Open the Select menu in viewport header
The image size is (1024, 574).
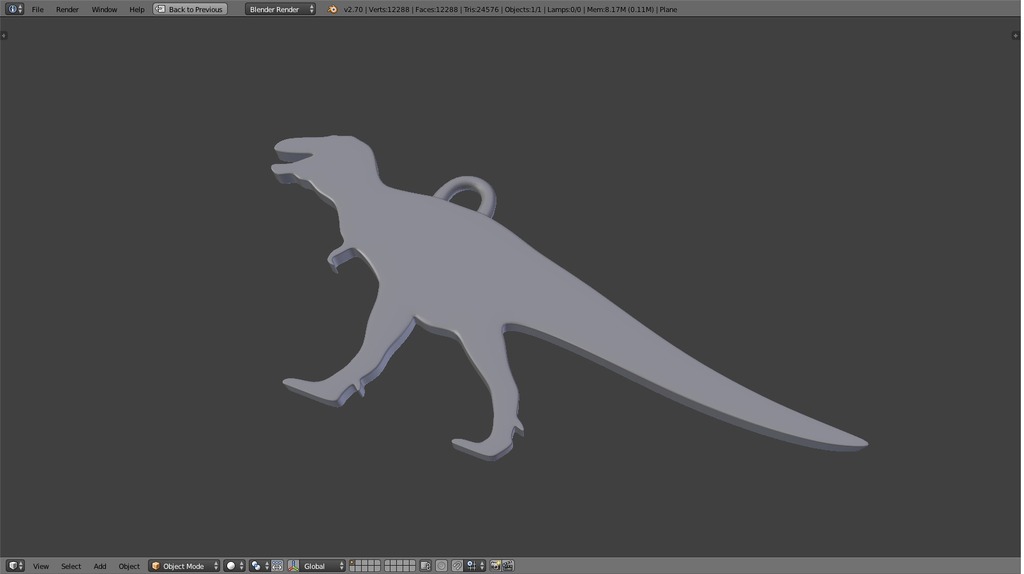click(71, 566)
